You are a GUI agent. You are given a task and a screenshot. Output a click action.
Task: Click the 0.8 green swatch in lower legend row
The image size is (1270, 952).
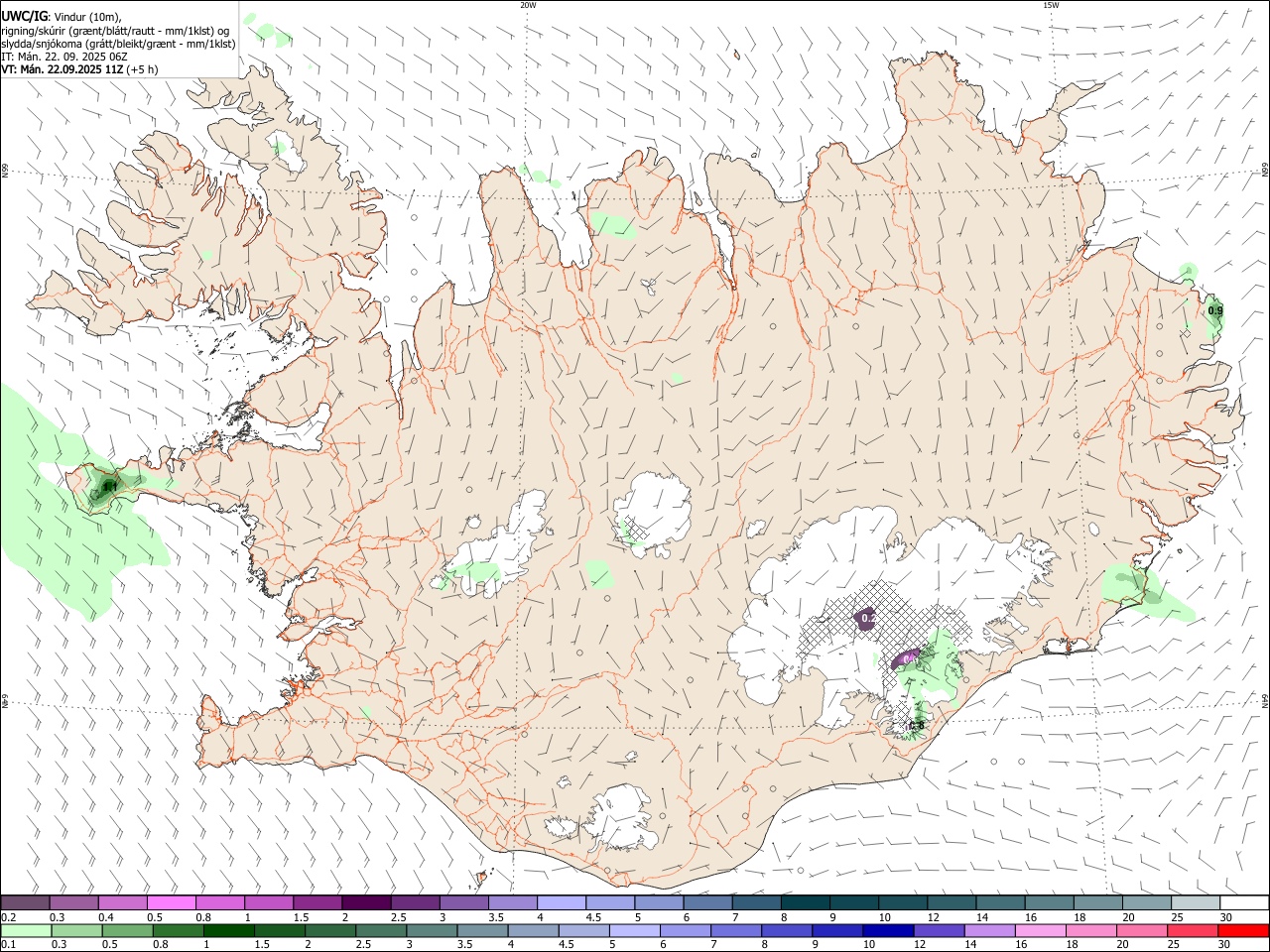tap(178, 930)
